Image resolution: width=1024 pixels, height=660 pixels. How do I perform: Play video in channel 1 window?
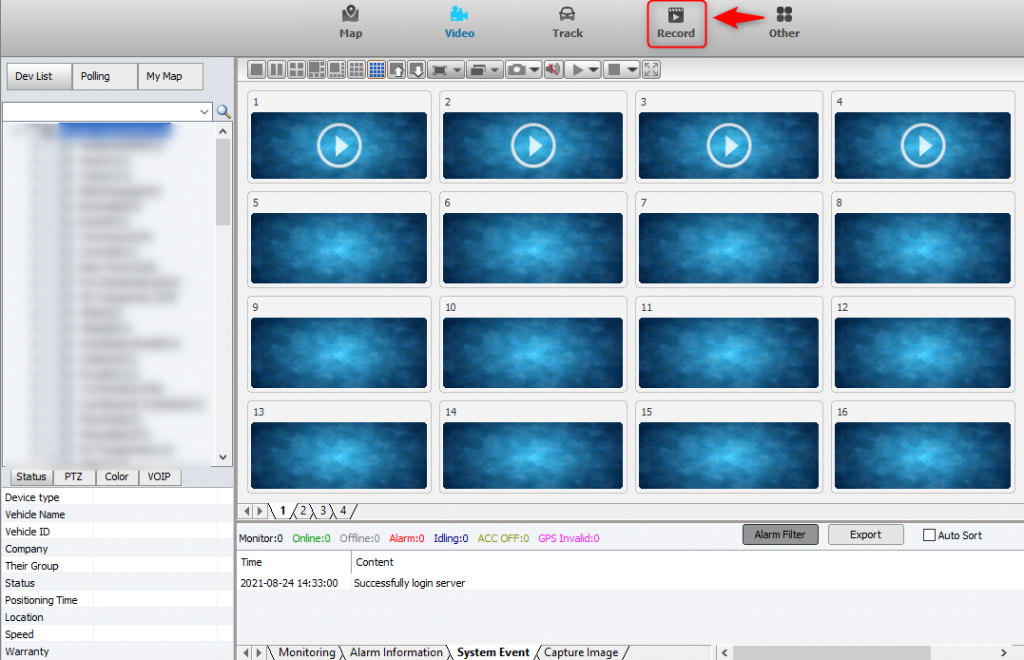tap(339, 147)
